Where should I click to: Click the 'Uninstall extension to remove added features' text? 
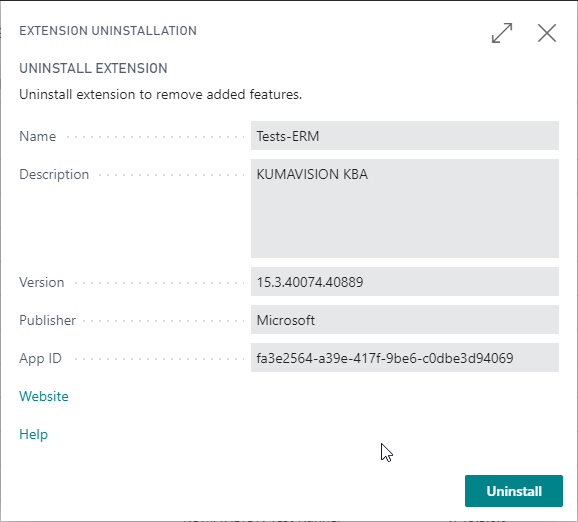(x=160, y=94)
